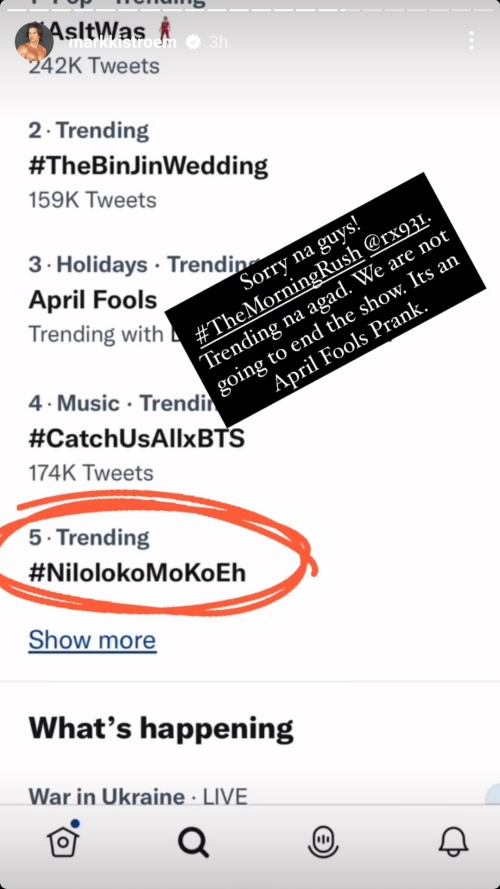The width and height of the screenshot is (500, 889).
Task: Open the #TheBinJinWedding trend
Action: (148, 166)
